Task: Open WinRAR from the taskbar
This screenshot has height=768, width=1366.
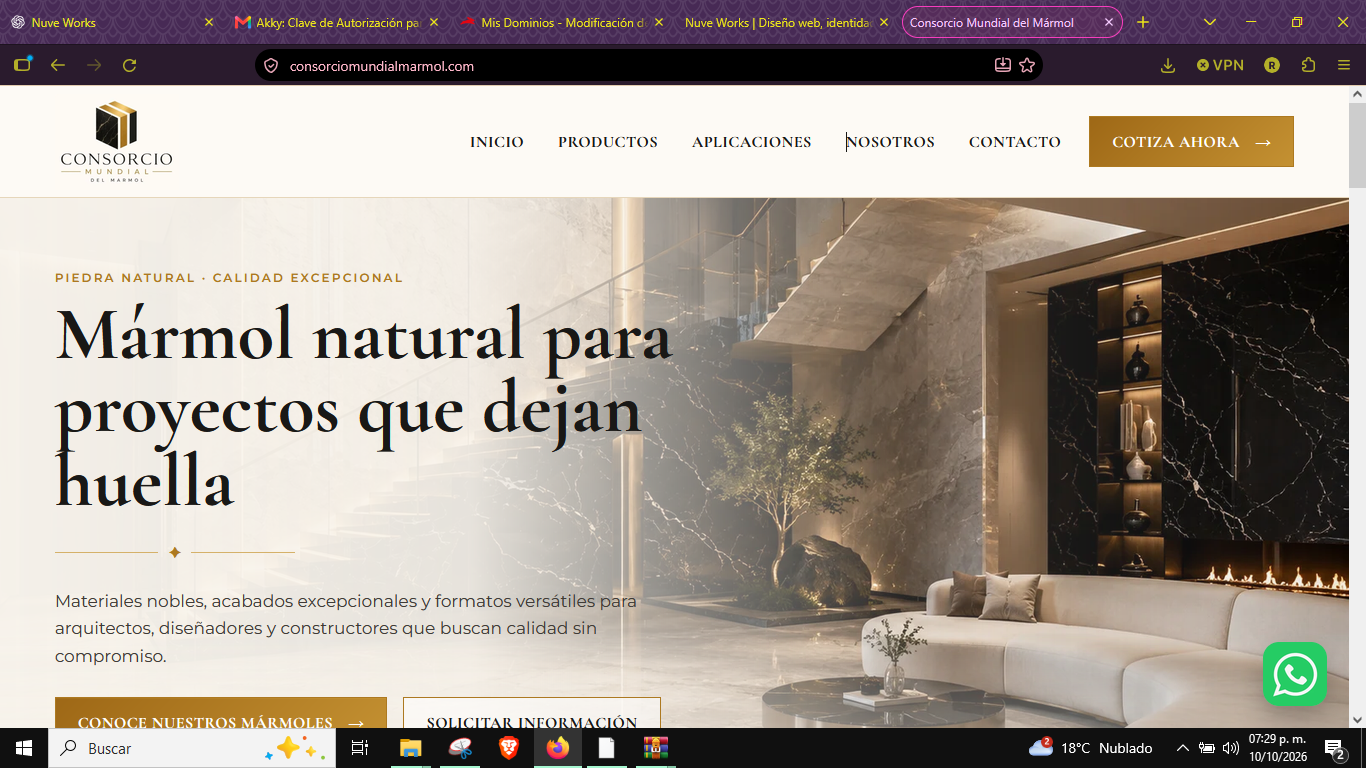Action: click(x=655, y=748)
